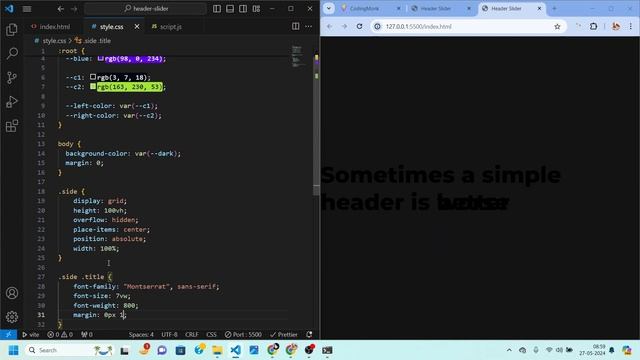
Task: Open the taskbar clock and date
Action: (x=591, y=350)
